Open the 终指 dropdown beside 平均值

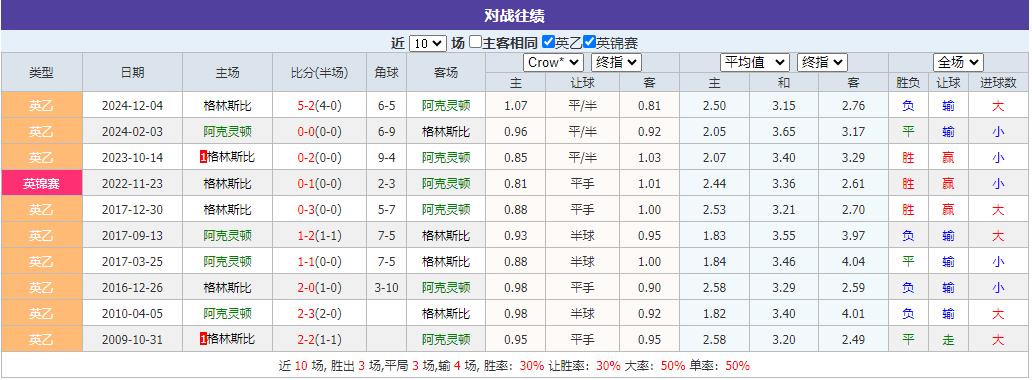822,63
